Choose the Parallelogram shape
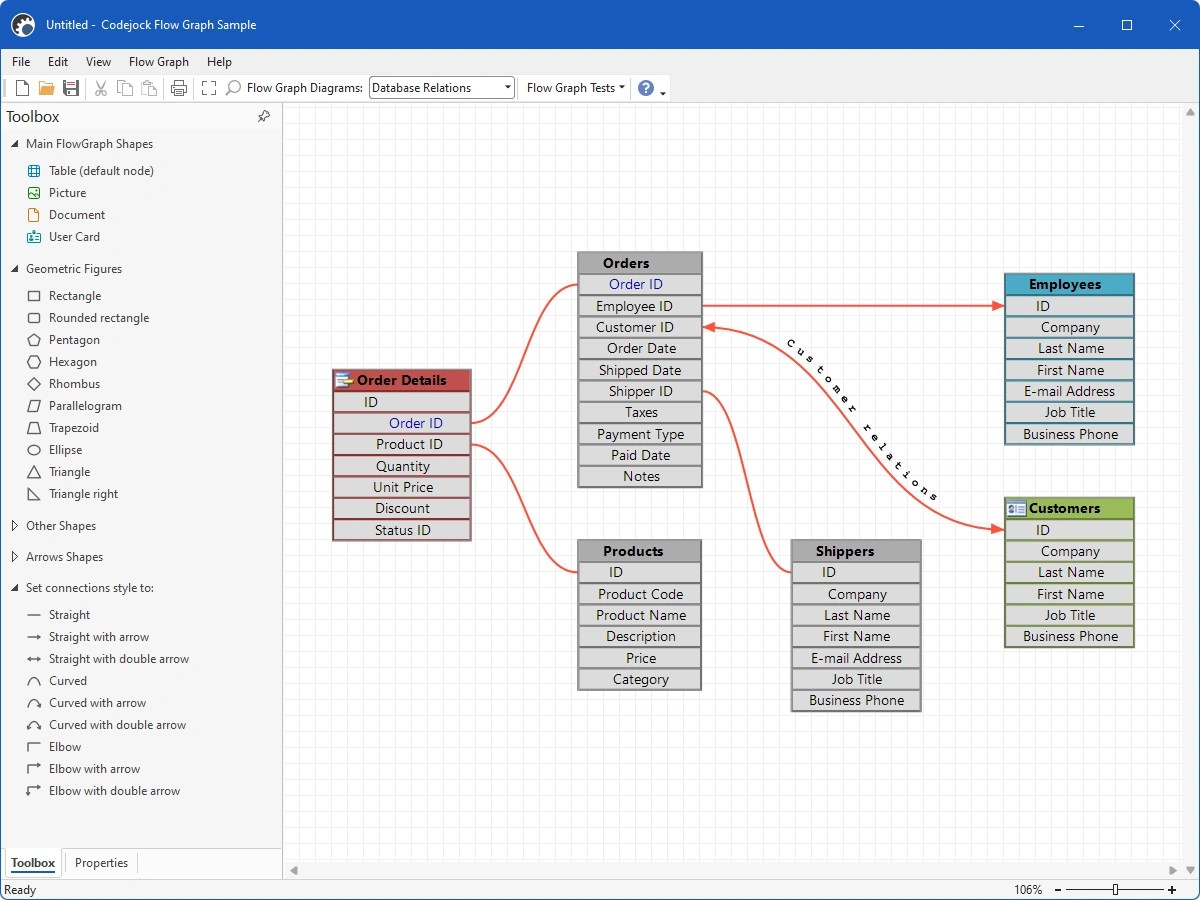 [85, 406]
